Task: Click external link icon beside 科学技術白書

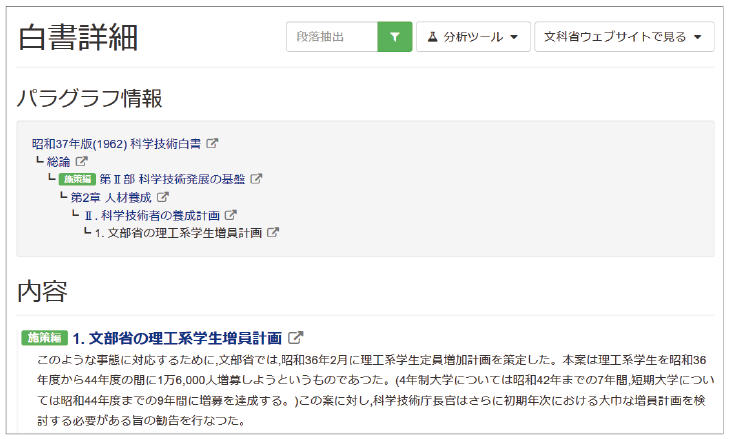Action: point(212,143)
